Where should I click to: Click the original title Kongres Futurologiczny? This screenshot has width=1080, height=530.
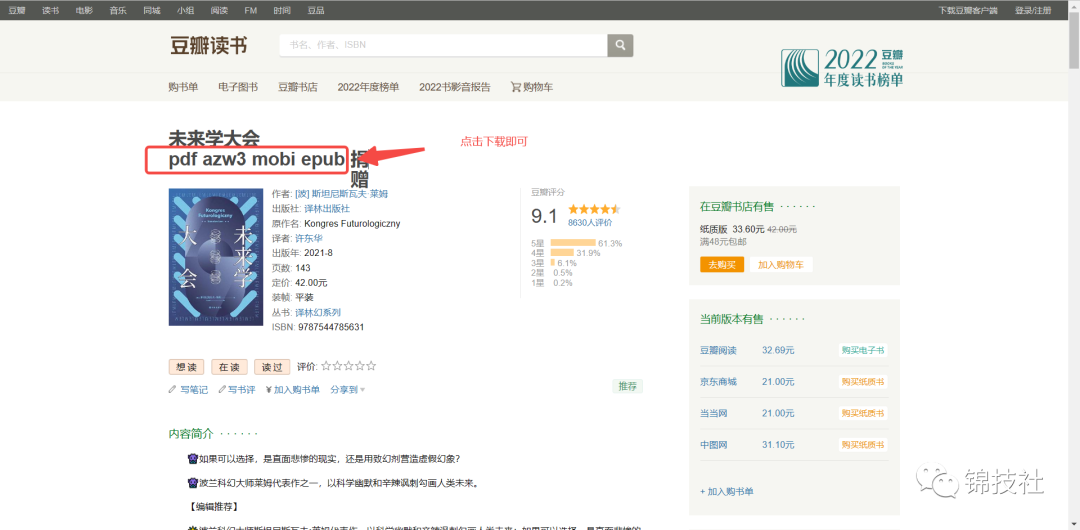(352, 223)
